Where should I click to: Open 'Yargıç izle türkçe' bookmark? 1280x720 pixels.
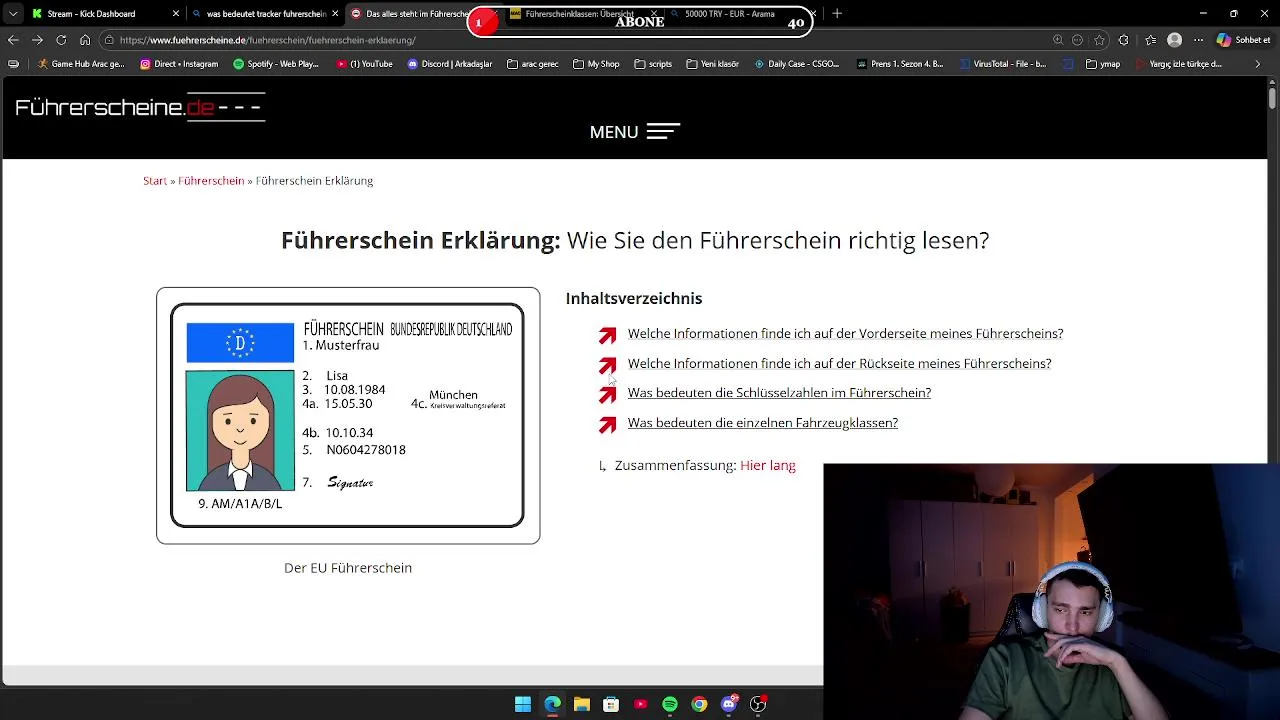coord(1180,64)
